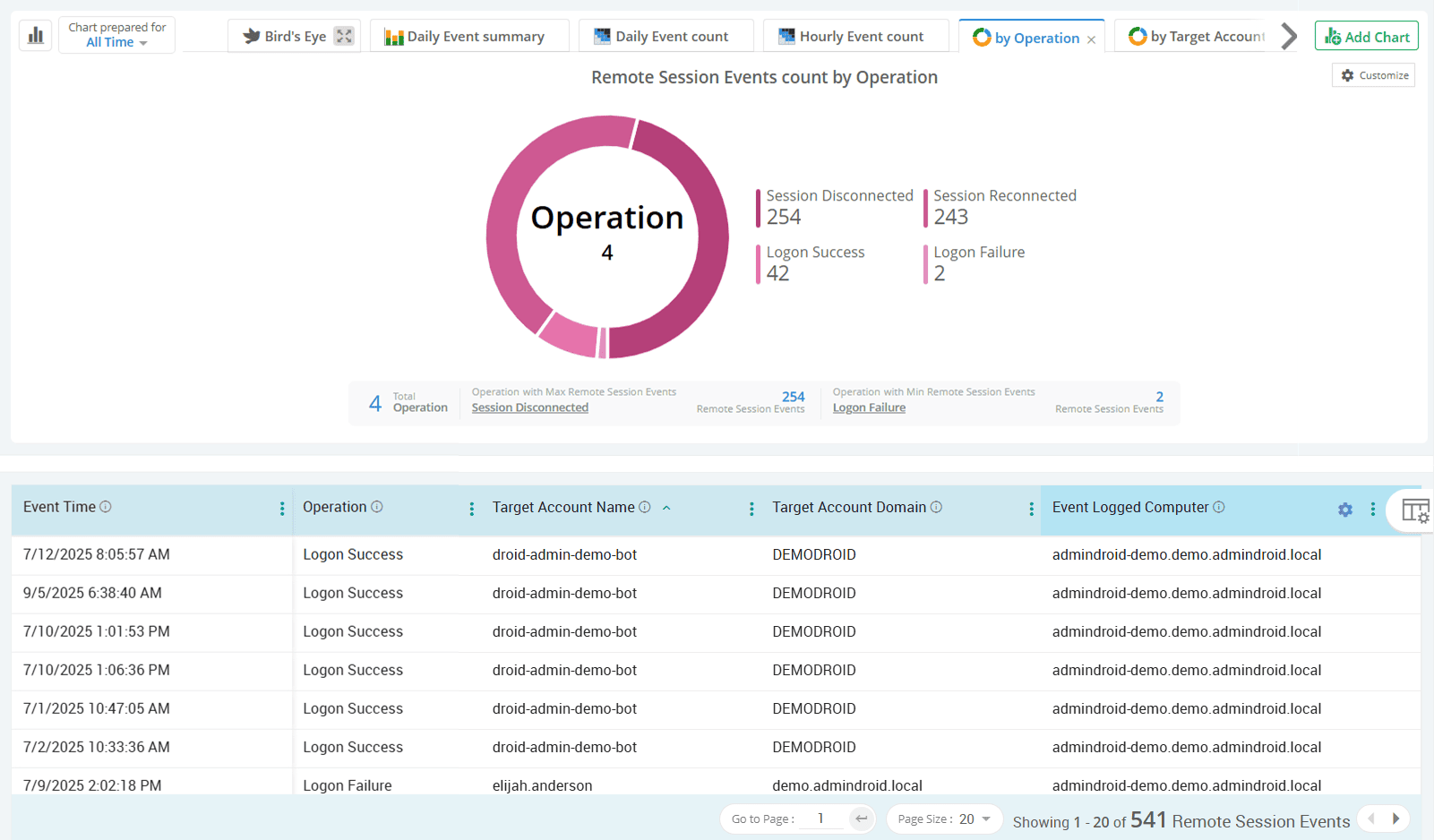Screen dimensions: 1434x840
Task: Open the Customize options
Action: click(1373, 75)
